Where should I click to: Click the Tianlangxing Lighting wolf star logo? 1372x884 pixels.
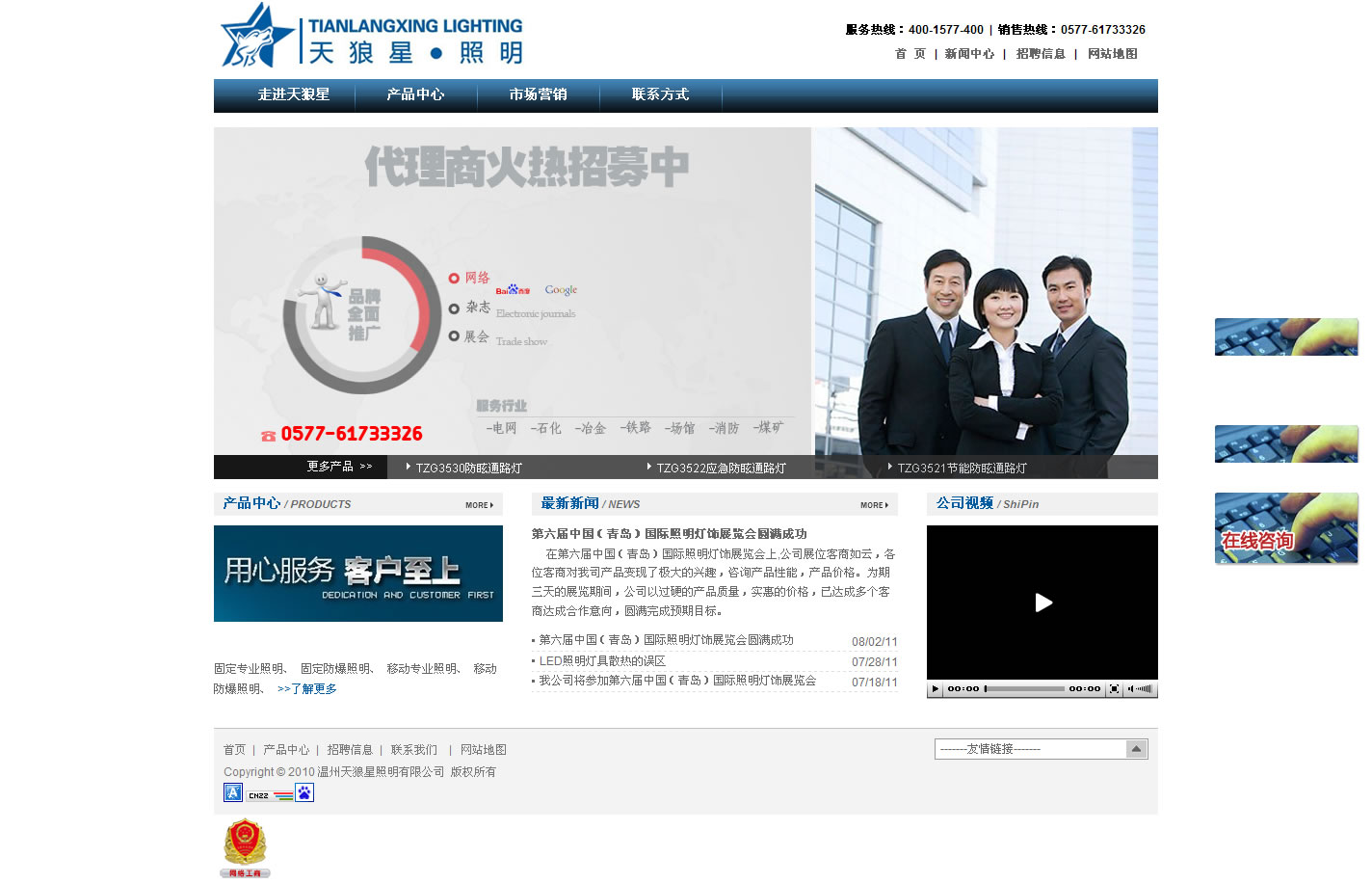[257, 36]
